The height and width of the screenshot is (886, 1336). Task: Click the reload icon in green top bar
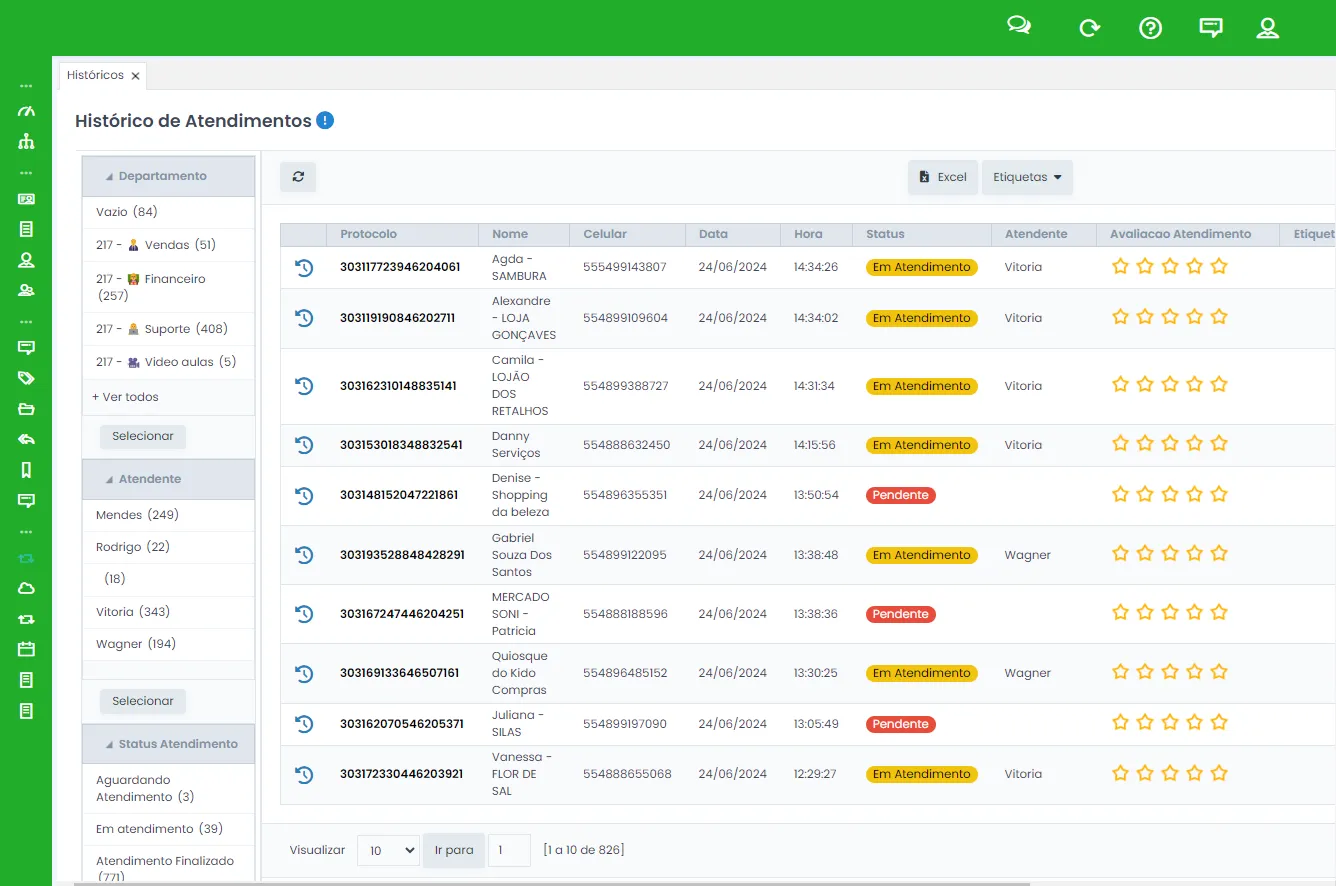point(1089,28)
